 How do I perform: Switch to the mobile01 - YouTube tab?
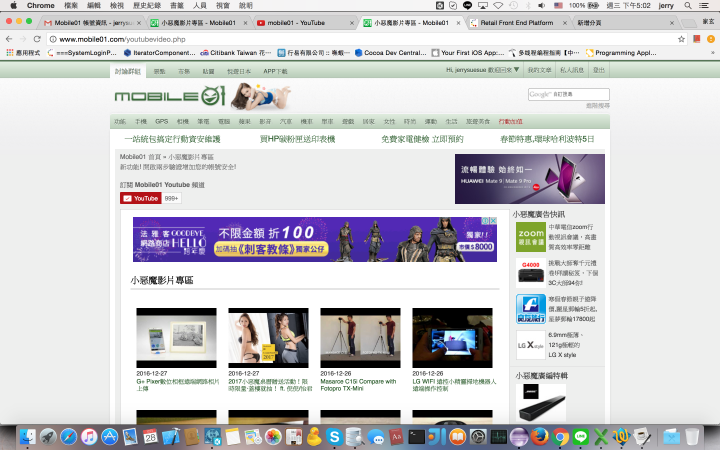305,22
